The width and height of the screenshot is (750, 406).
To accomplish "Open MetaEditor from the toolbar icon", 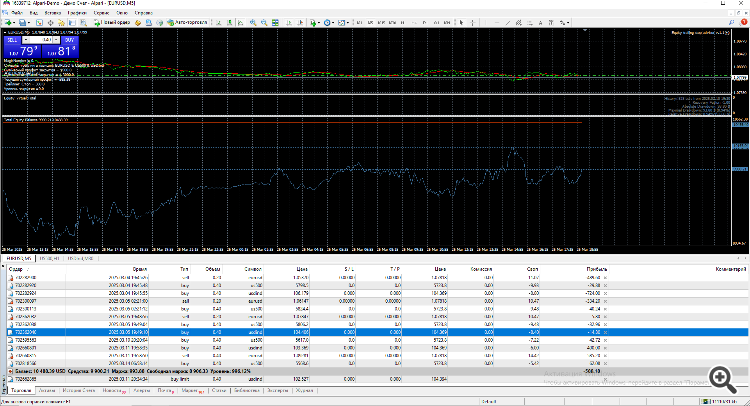I will (137, 22).
